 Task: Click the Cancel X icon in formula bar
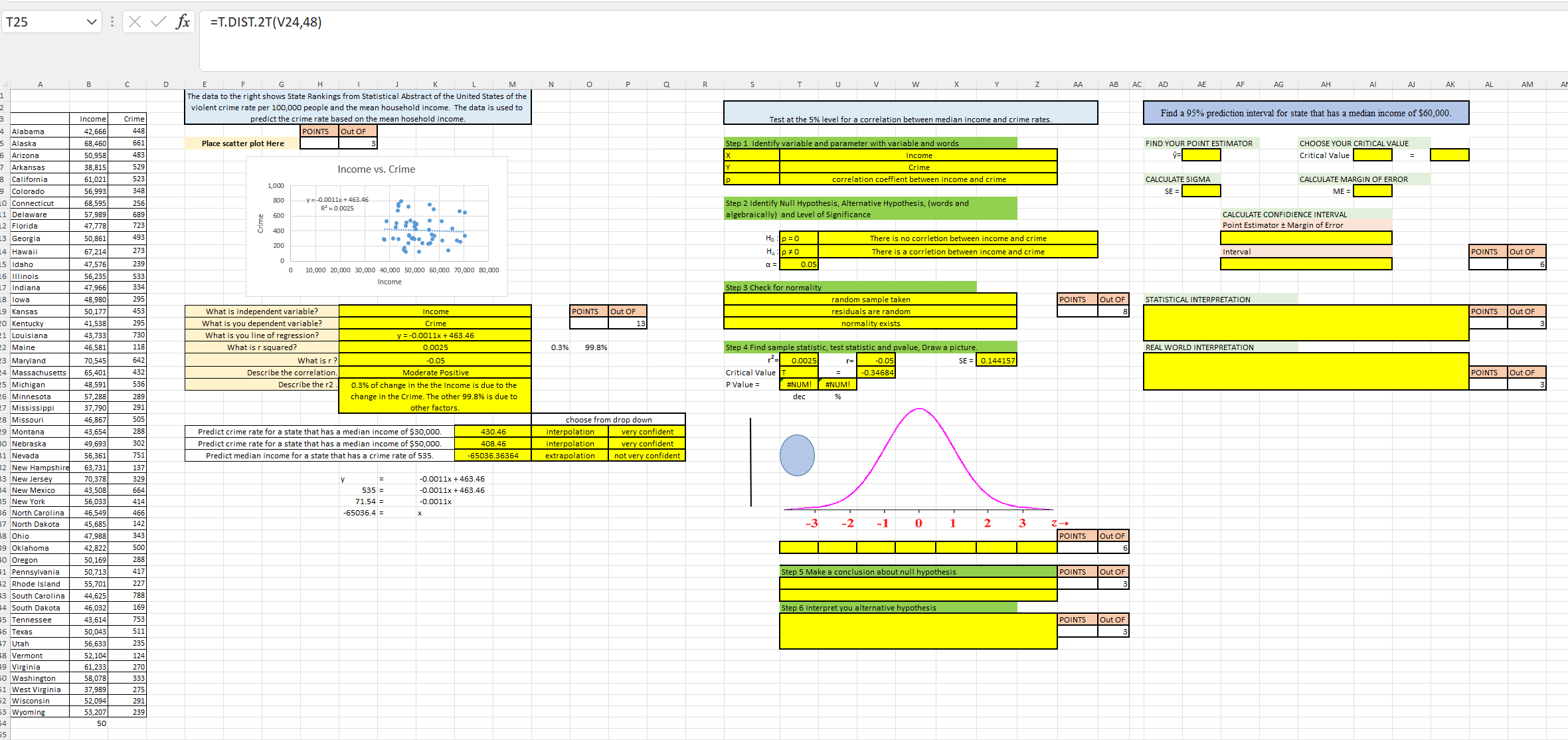tap(135, 22)
